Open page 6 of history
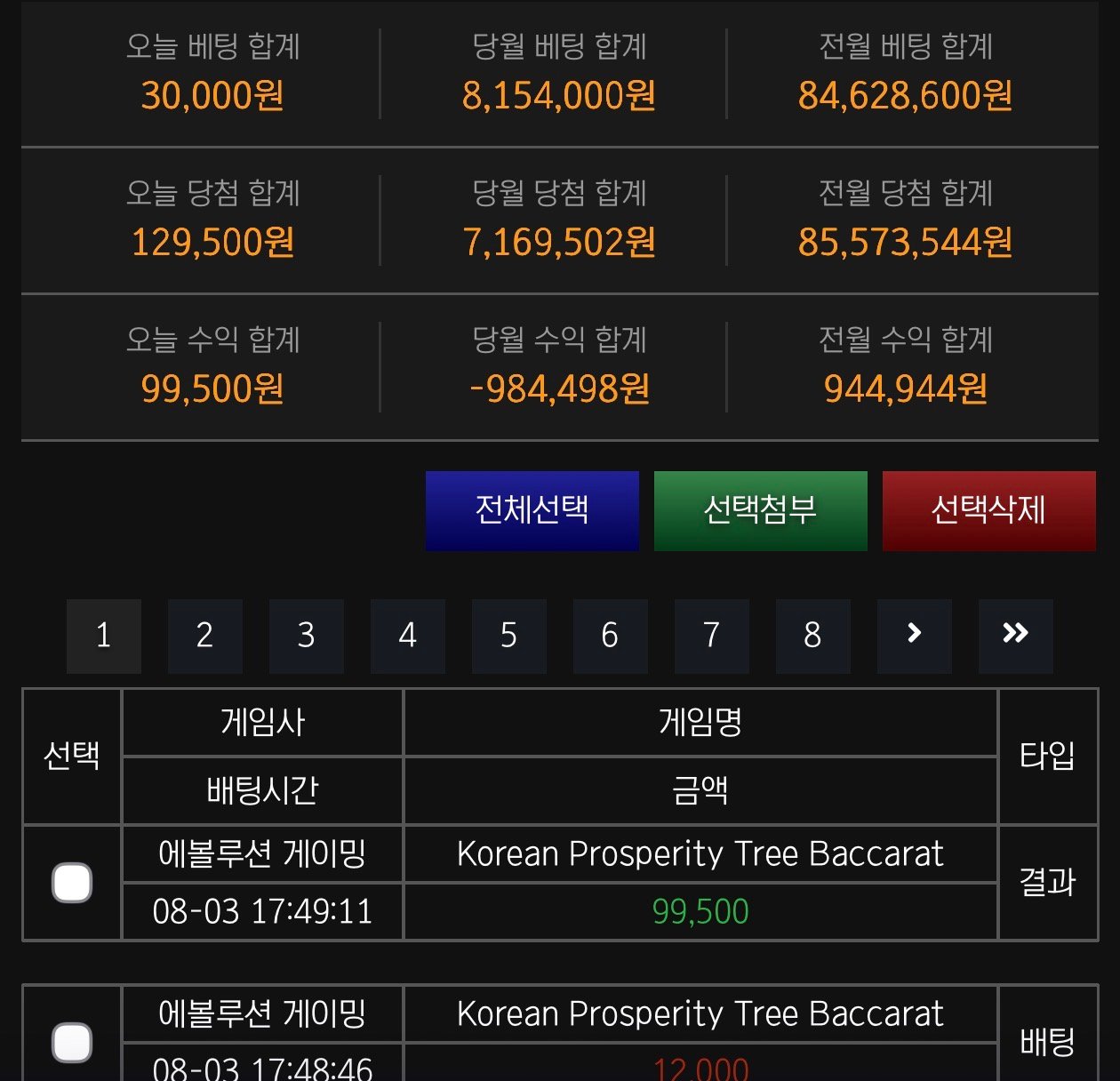Image resolution: width=1120 pixels, height=1081 pixels. coord(610,635)
